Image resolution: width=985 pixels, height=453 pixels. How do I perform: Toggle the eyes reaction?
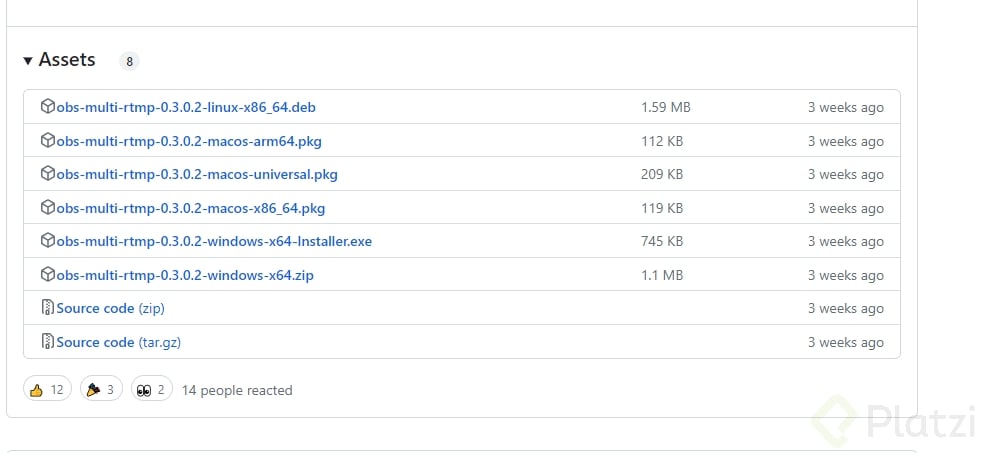pyautogui.click(x=151, y=390)
